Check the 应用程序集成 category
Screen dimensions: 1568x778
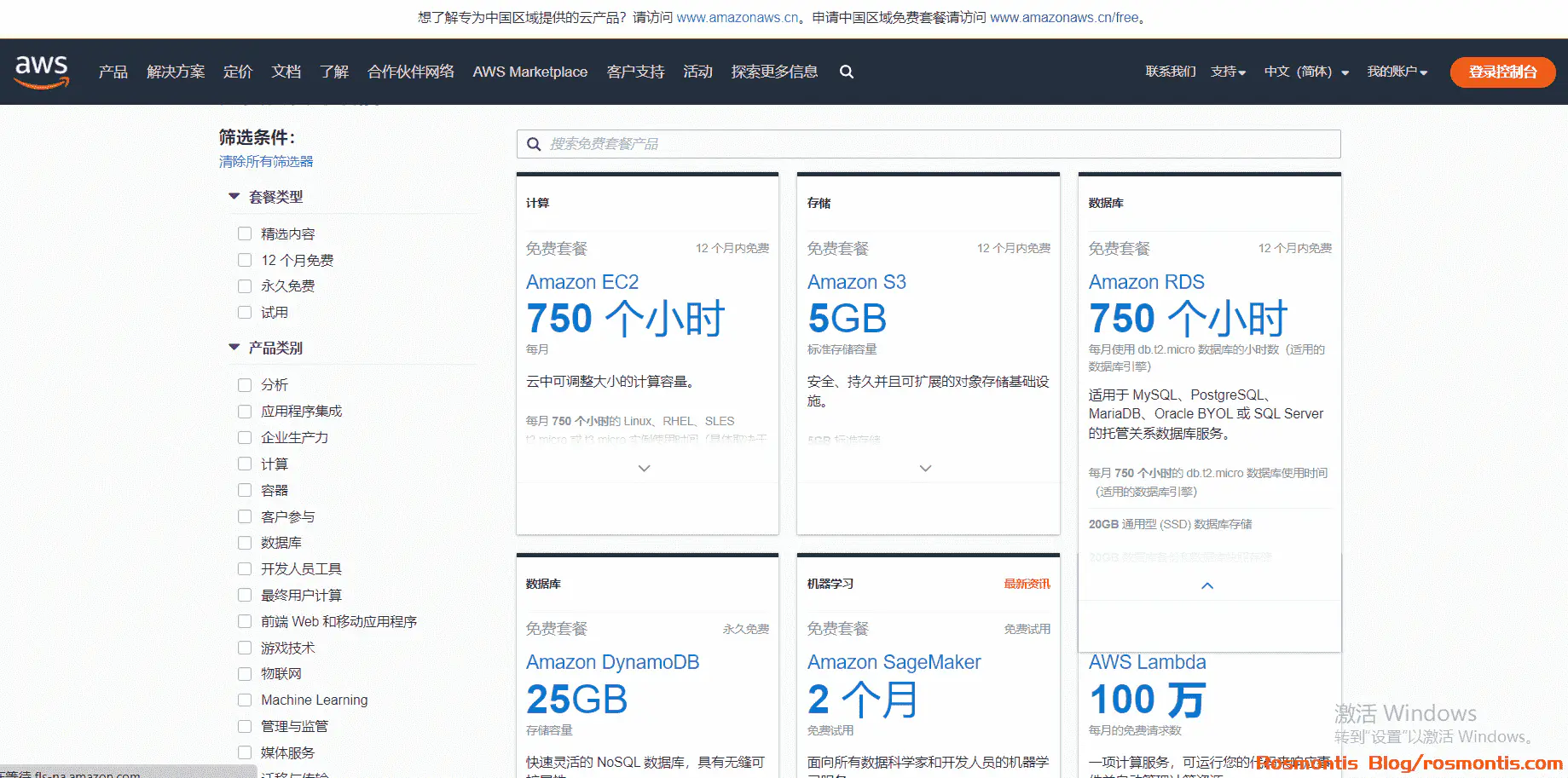point(245,412)
